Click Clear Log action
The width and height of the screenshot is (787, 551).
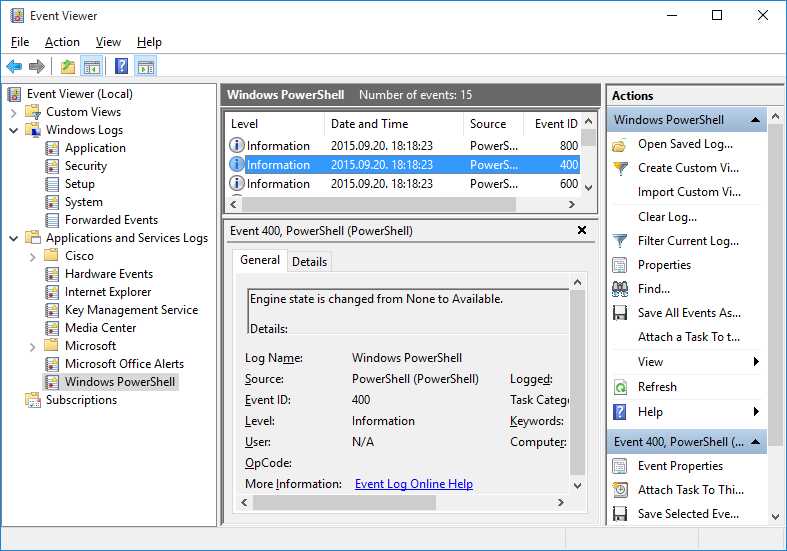[x=667, y=217]
